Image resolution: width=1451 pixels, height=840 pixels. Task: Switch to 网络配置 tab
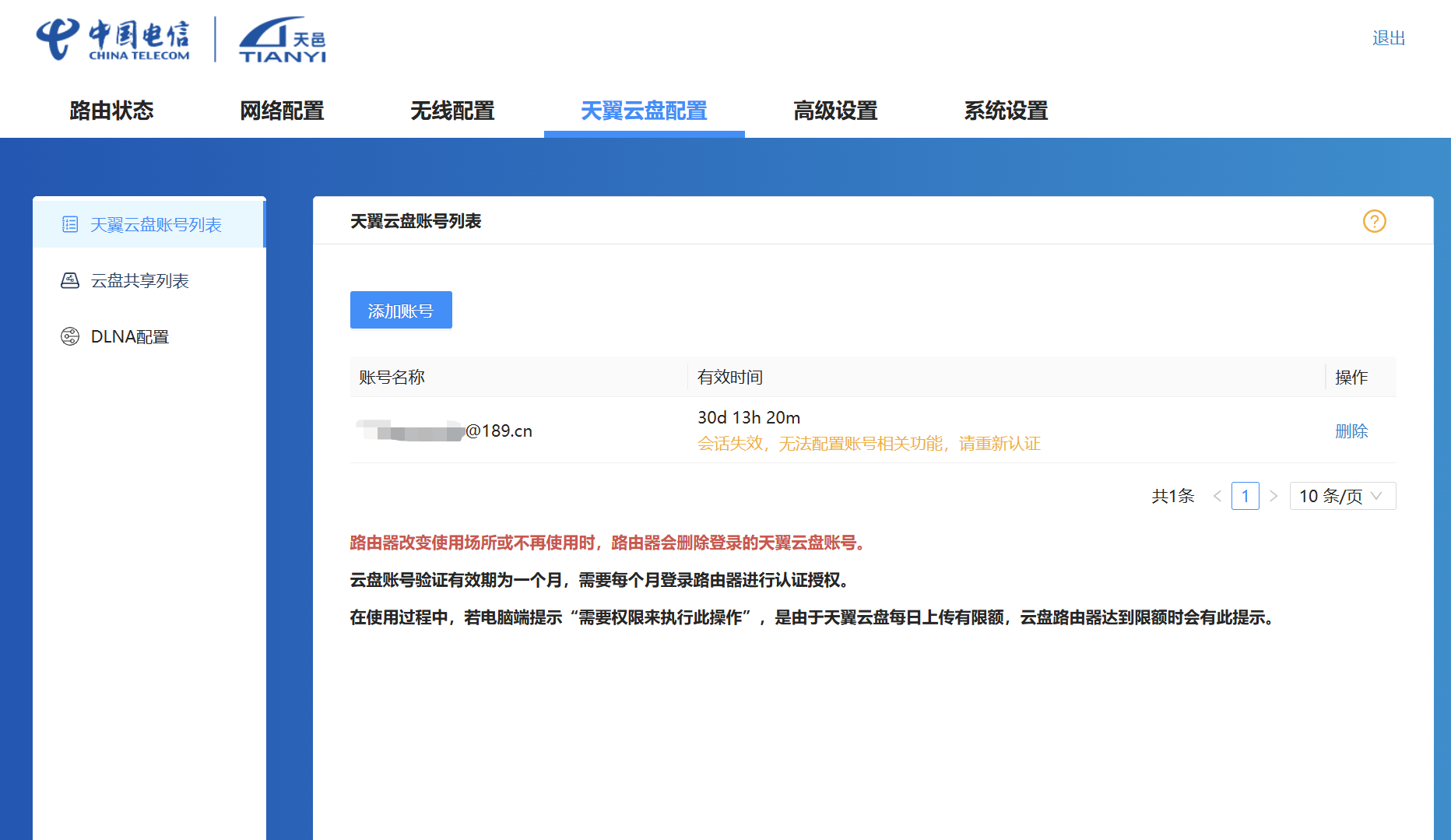[282, 111]
